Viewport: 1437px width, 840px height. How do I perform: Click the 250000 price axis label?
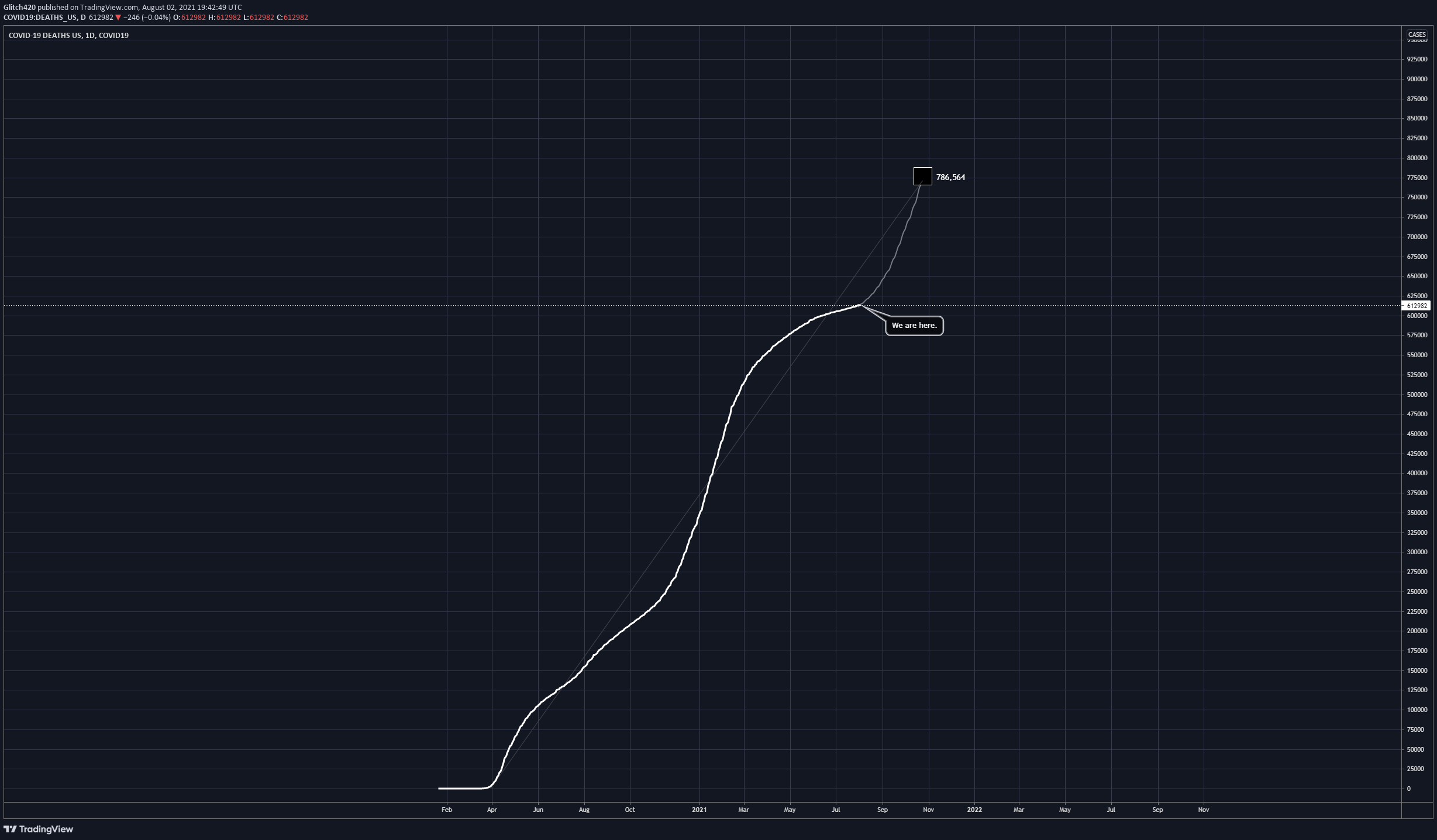pos(1417,592)
